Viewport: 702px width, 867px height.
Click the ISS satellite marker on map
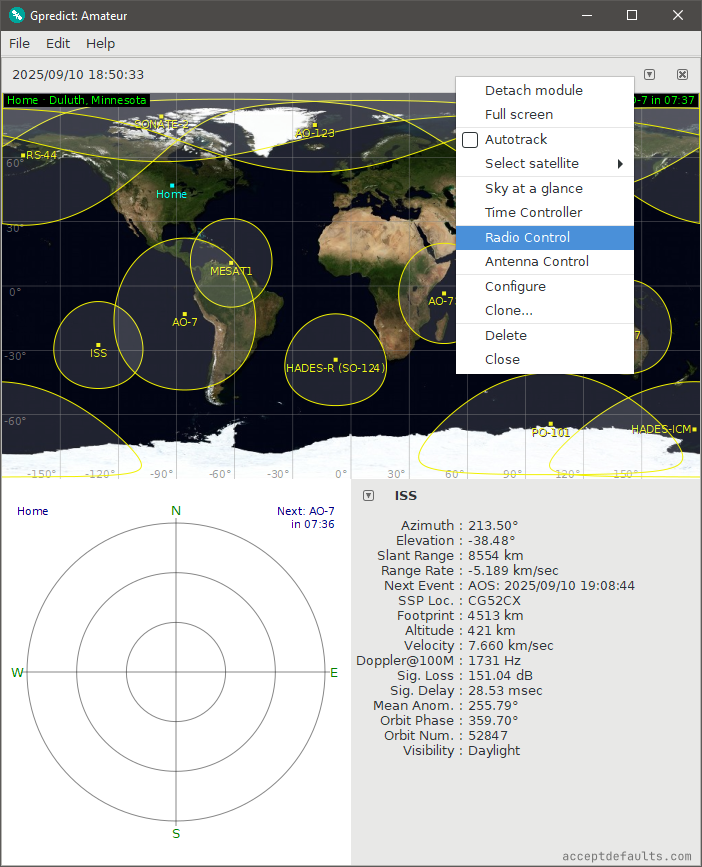tap(98, 345)
